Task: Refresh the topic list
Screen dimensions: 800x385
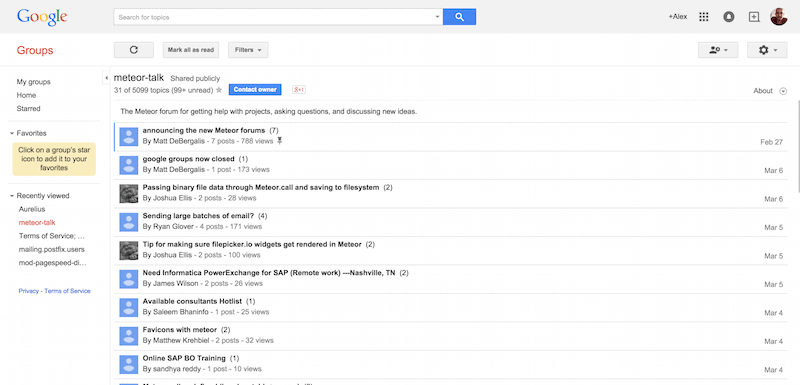Action: pyautogui.click(x=134, y=50)
